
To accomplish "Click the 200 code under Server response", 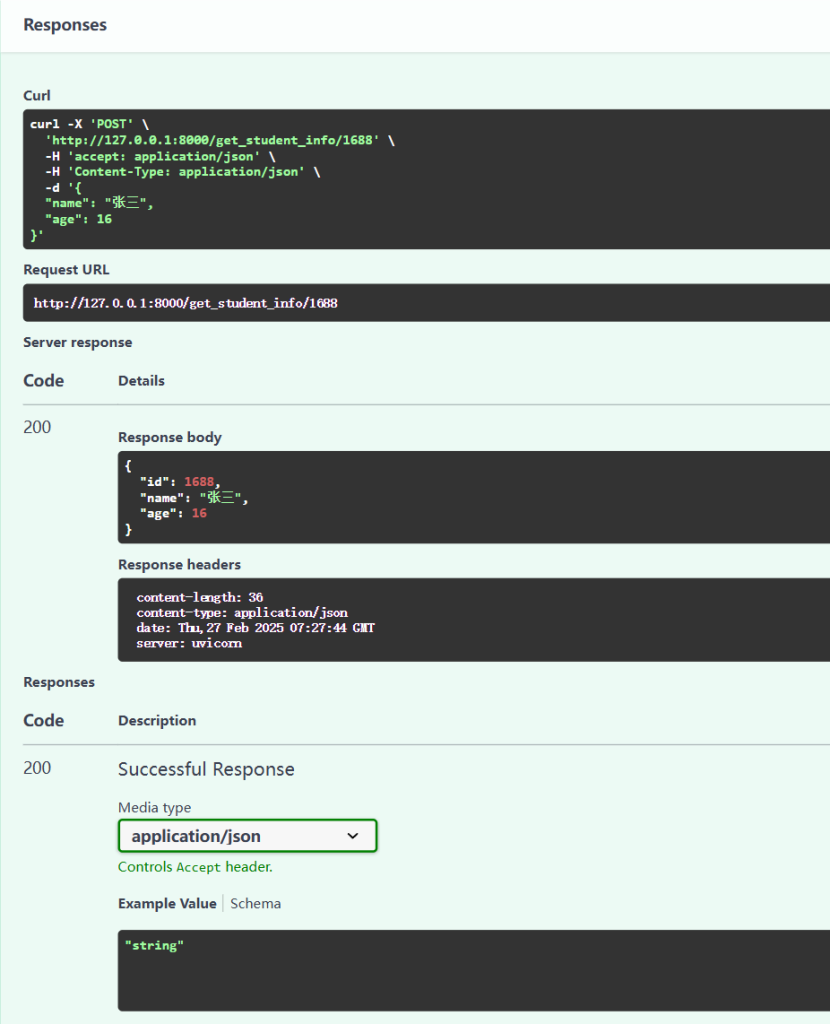I will (x=37, y=427).
